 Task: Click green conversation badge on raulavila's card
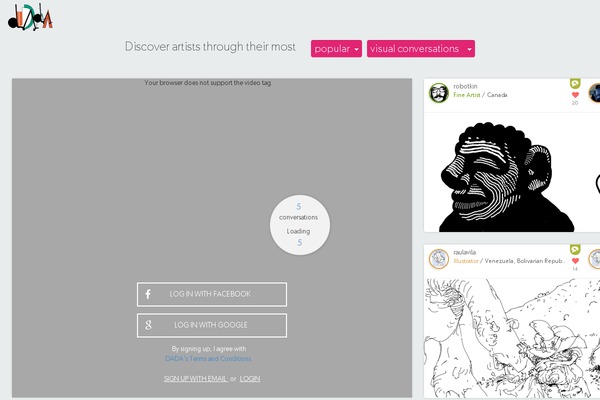click(575, 249)
